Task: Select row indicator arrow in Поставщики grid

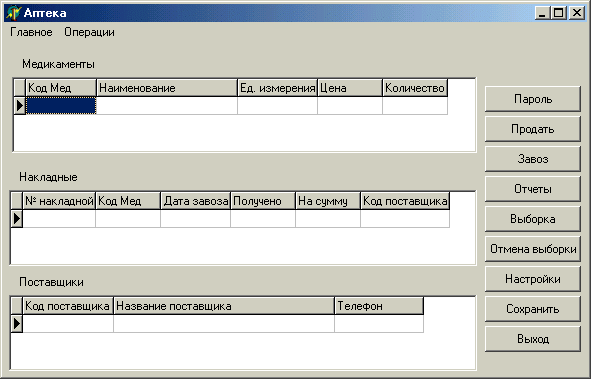Action: [17, 324]
